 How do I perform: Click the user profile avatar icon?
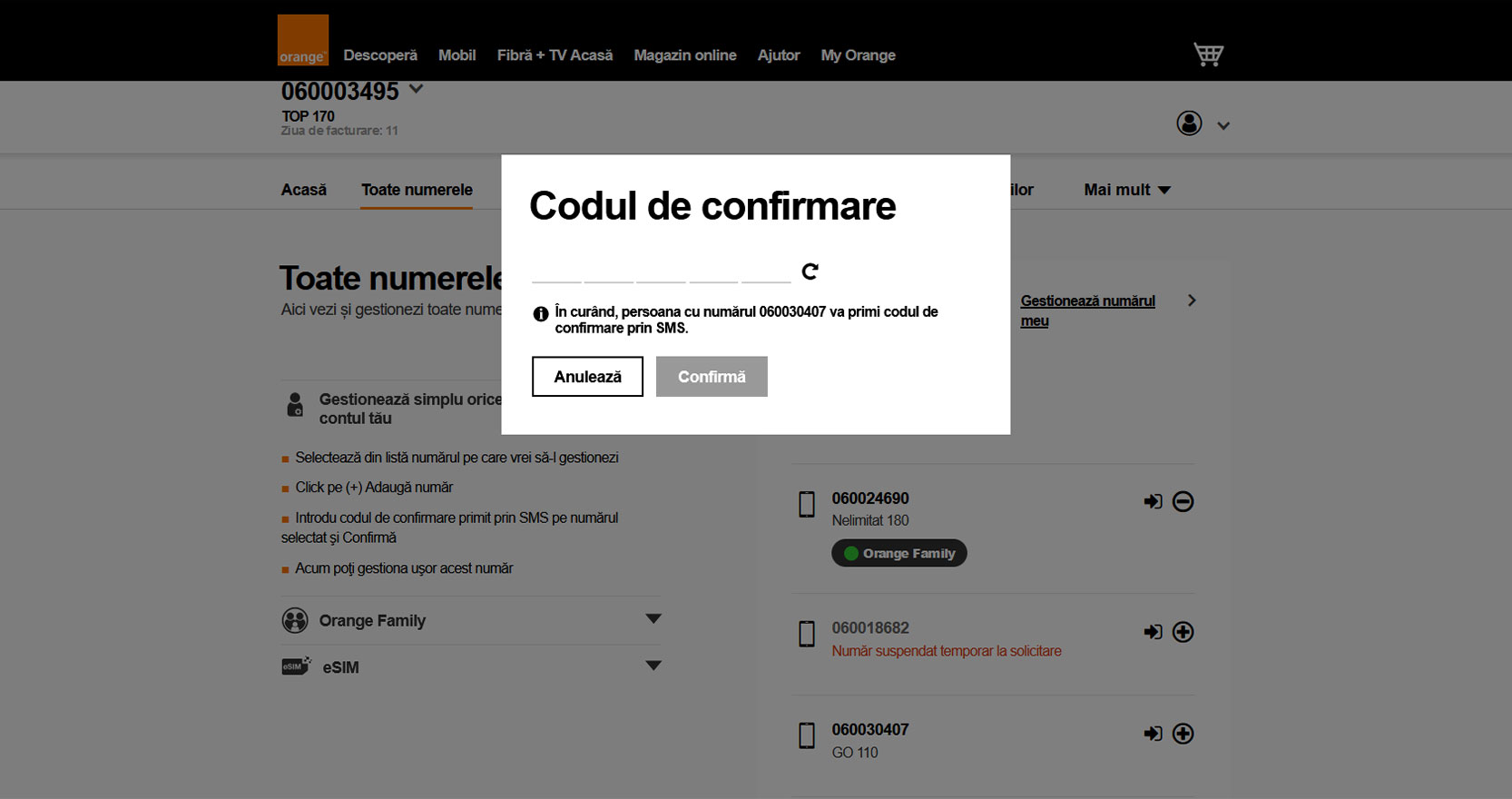tap(1189, 123)
